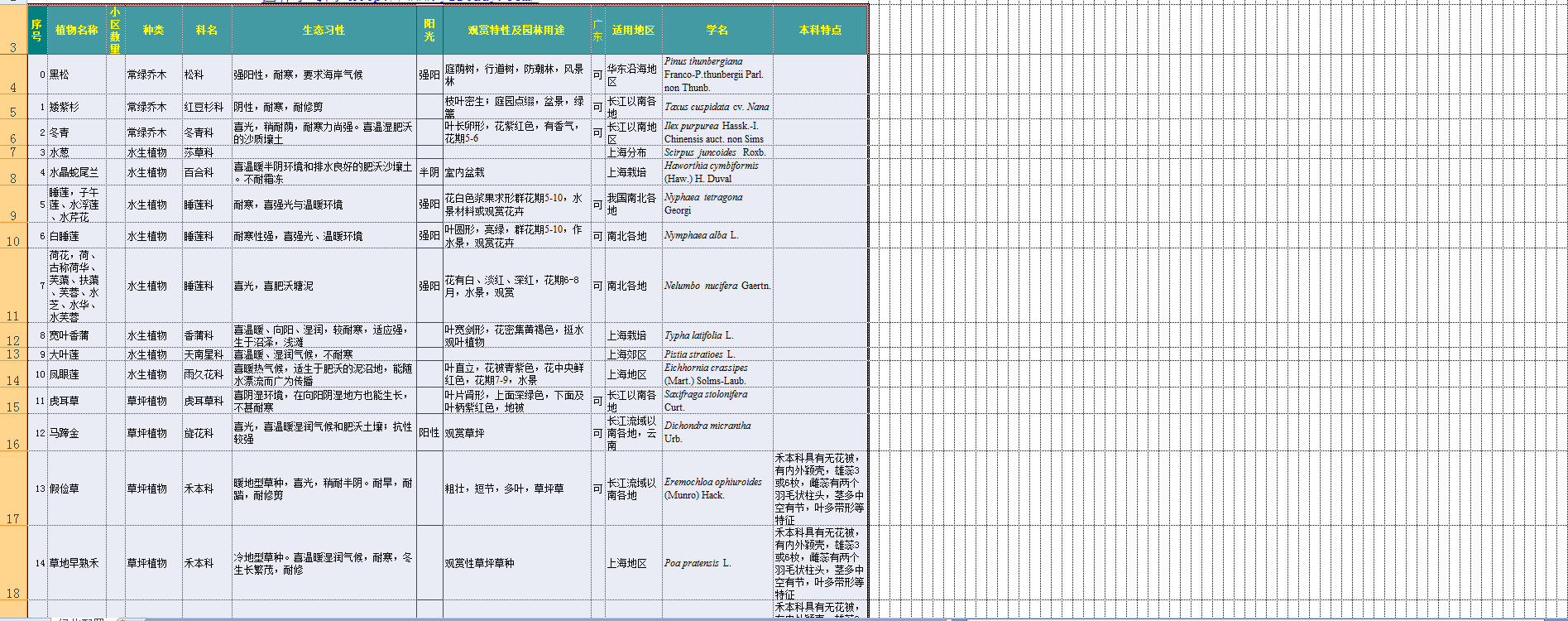Click the cell containing 凤眼莲

click(x=77, y=374)
